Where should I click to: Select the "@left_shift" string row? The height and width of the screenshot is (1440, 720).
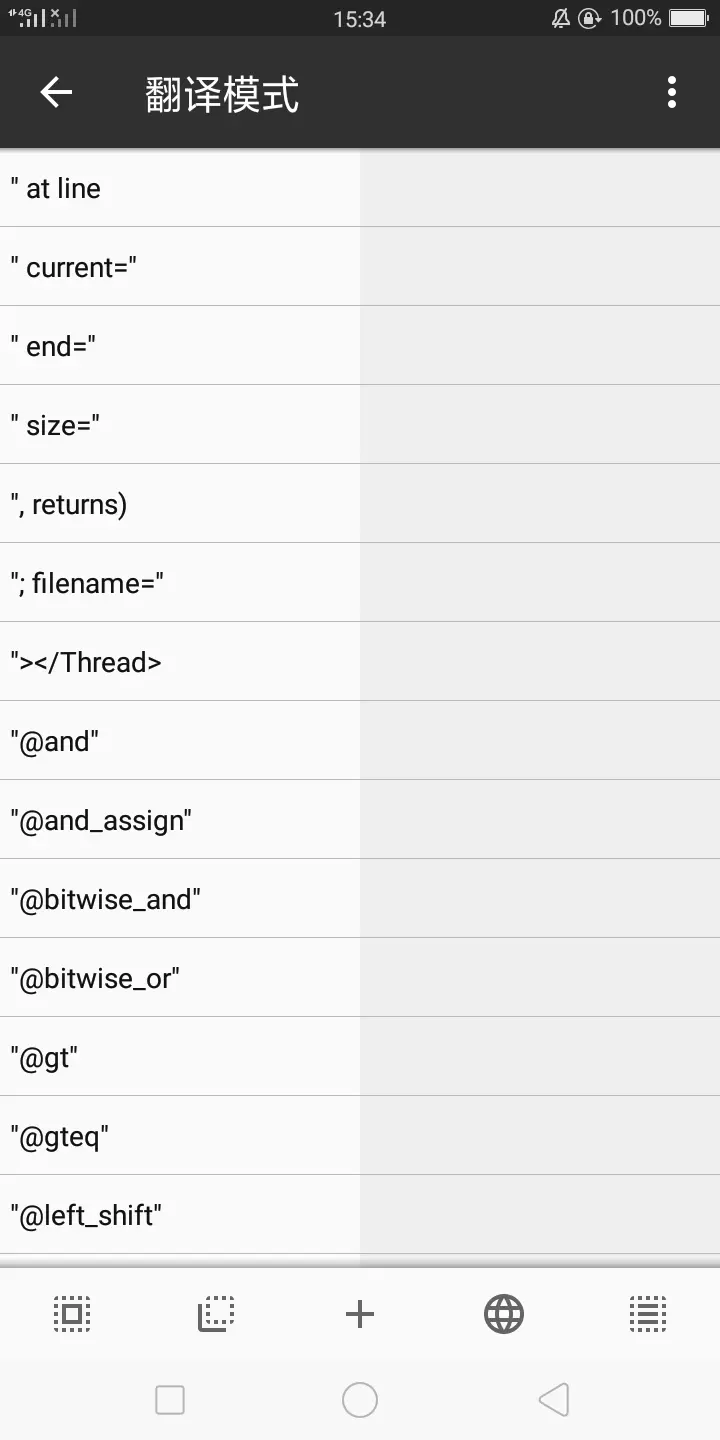click(x=180, y=1215)
